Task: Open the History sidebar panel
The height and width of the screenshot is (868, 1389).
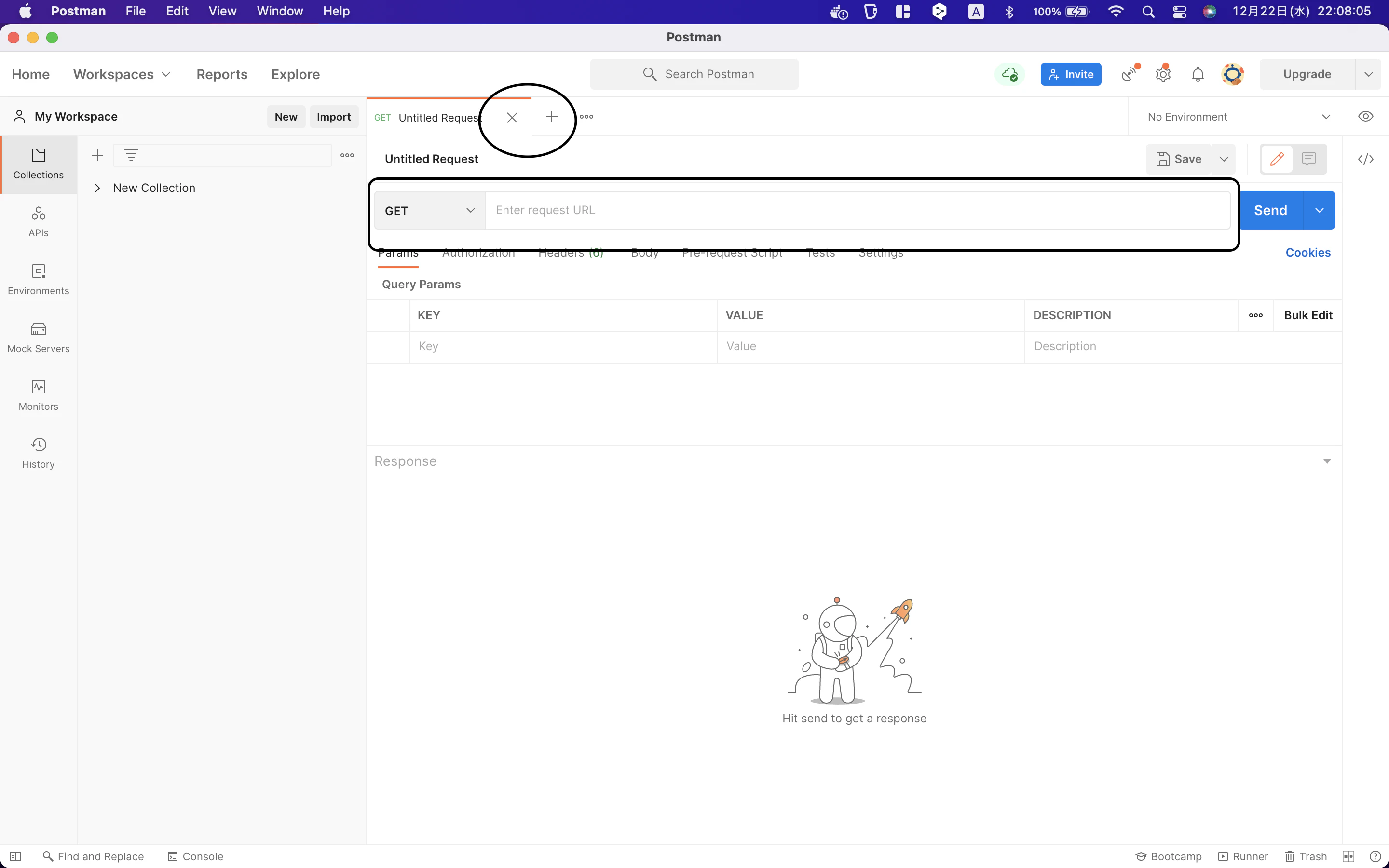Action: point(39,453)
